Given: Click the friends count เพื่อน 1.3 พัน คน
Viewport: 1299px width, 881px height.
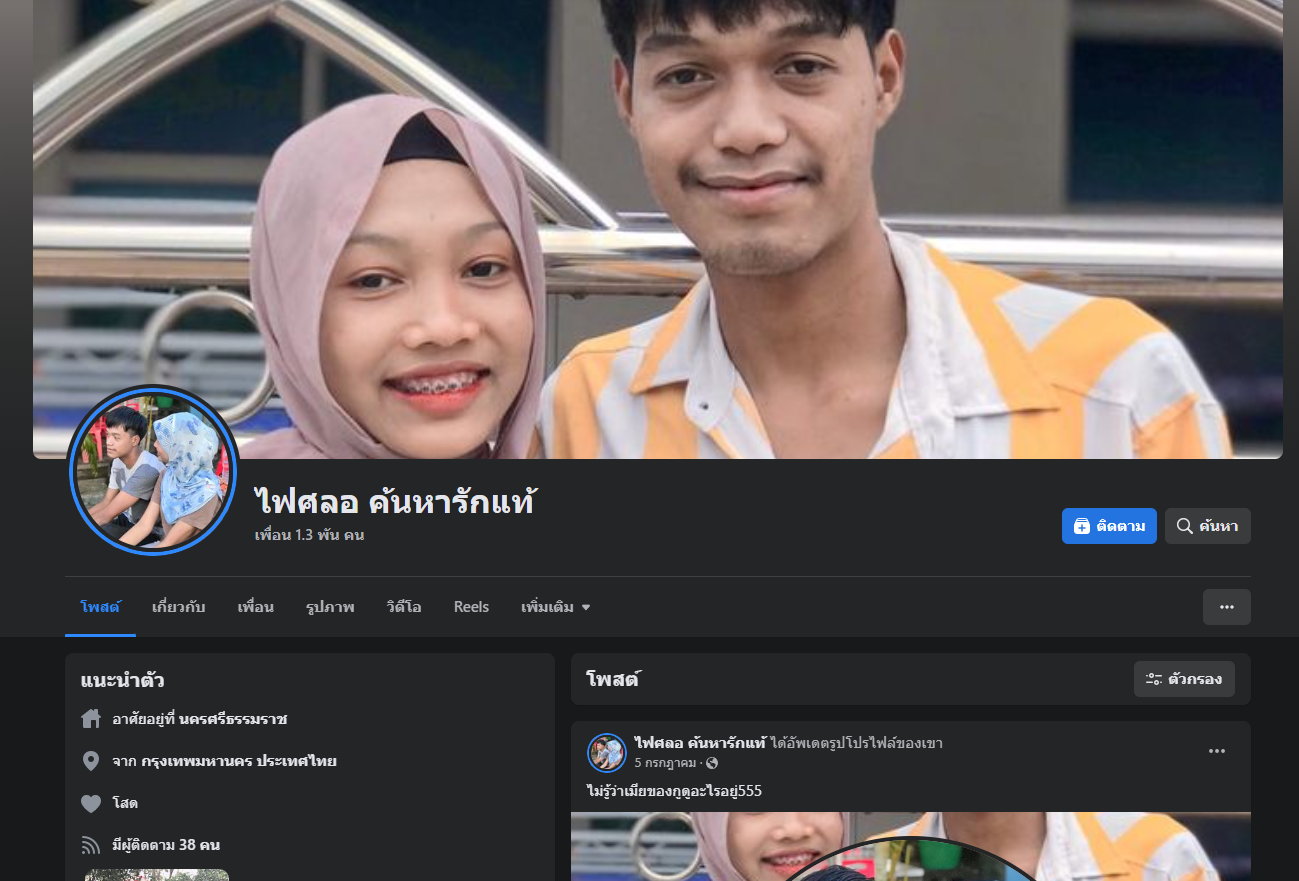Looking at the screenshot, I should (309, 535).
